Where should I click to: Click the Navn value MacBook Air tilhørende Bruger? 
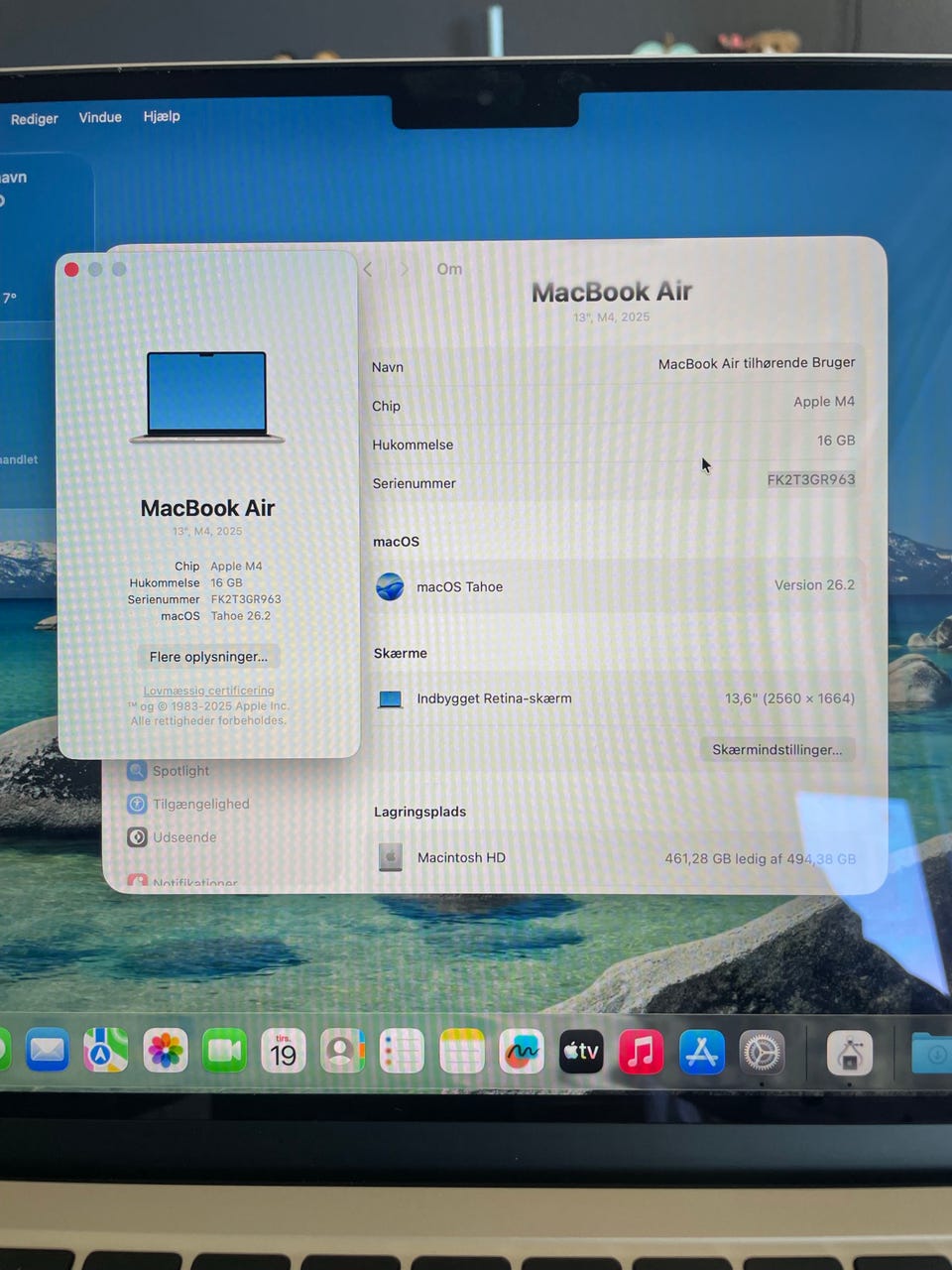pyautogui.click(x=757, y=363)
